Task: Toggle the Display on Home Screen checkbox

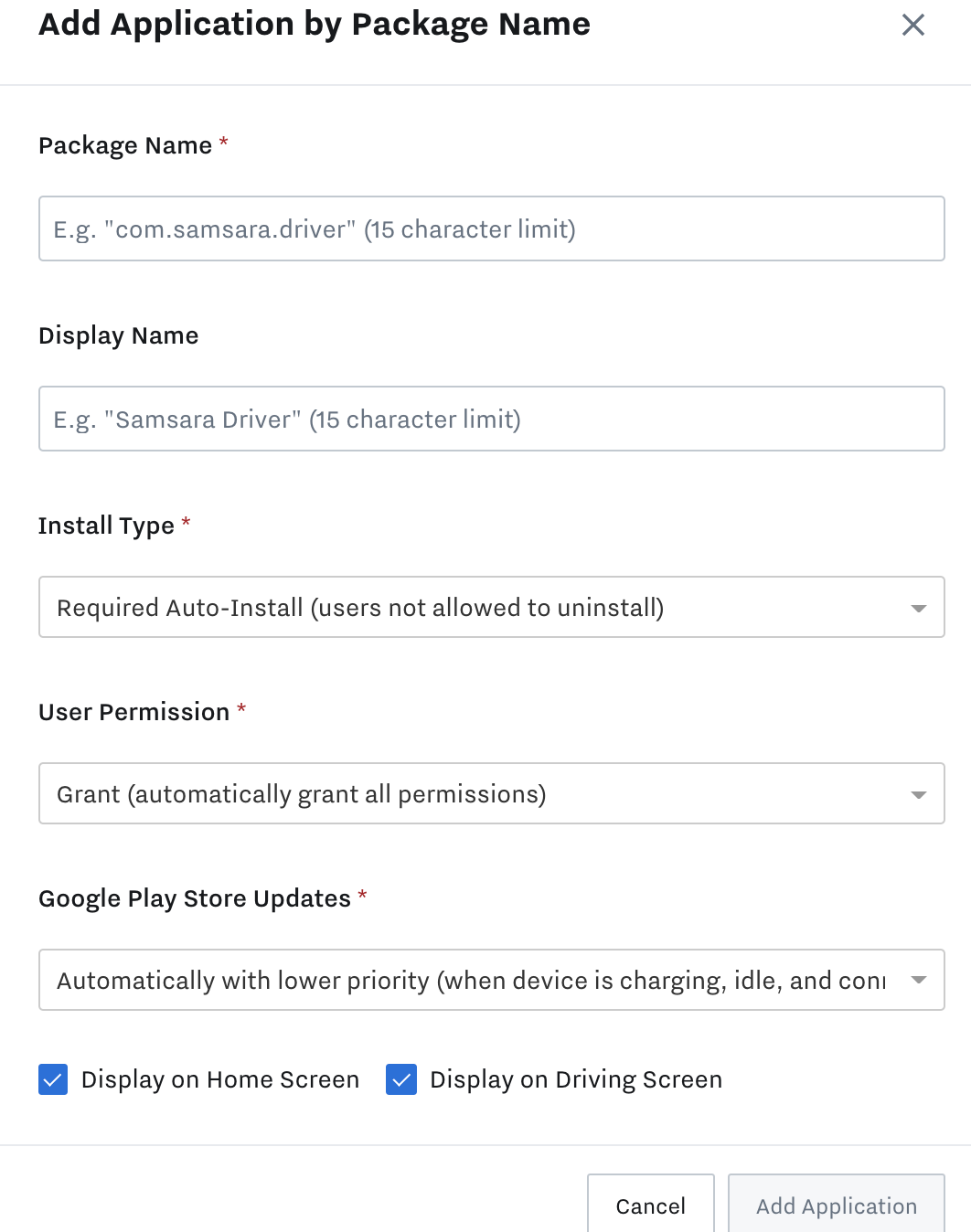Action: point(53,1079)
